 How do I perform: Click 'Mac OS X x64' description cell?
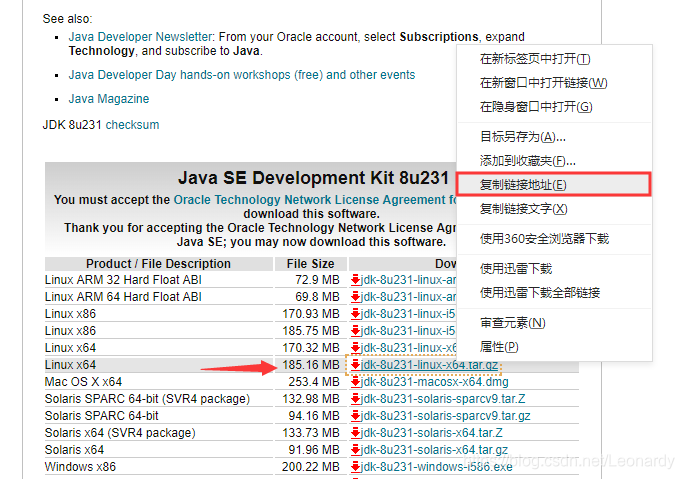[x=83, y=382]
